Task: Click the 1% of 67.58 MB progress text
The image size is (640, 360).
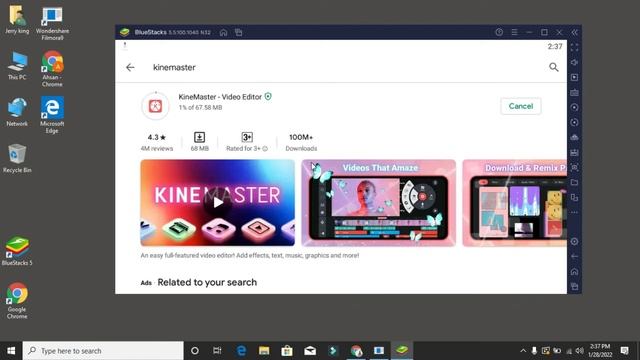Action: [x=200, y=107]
